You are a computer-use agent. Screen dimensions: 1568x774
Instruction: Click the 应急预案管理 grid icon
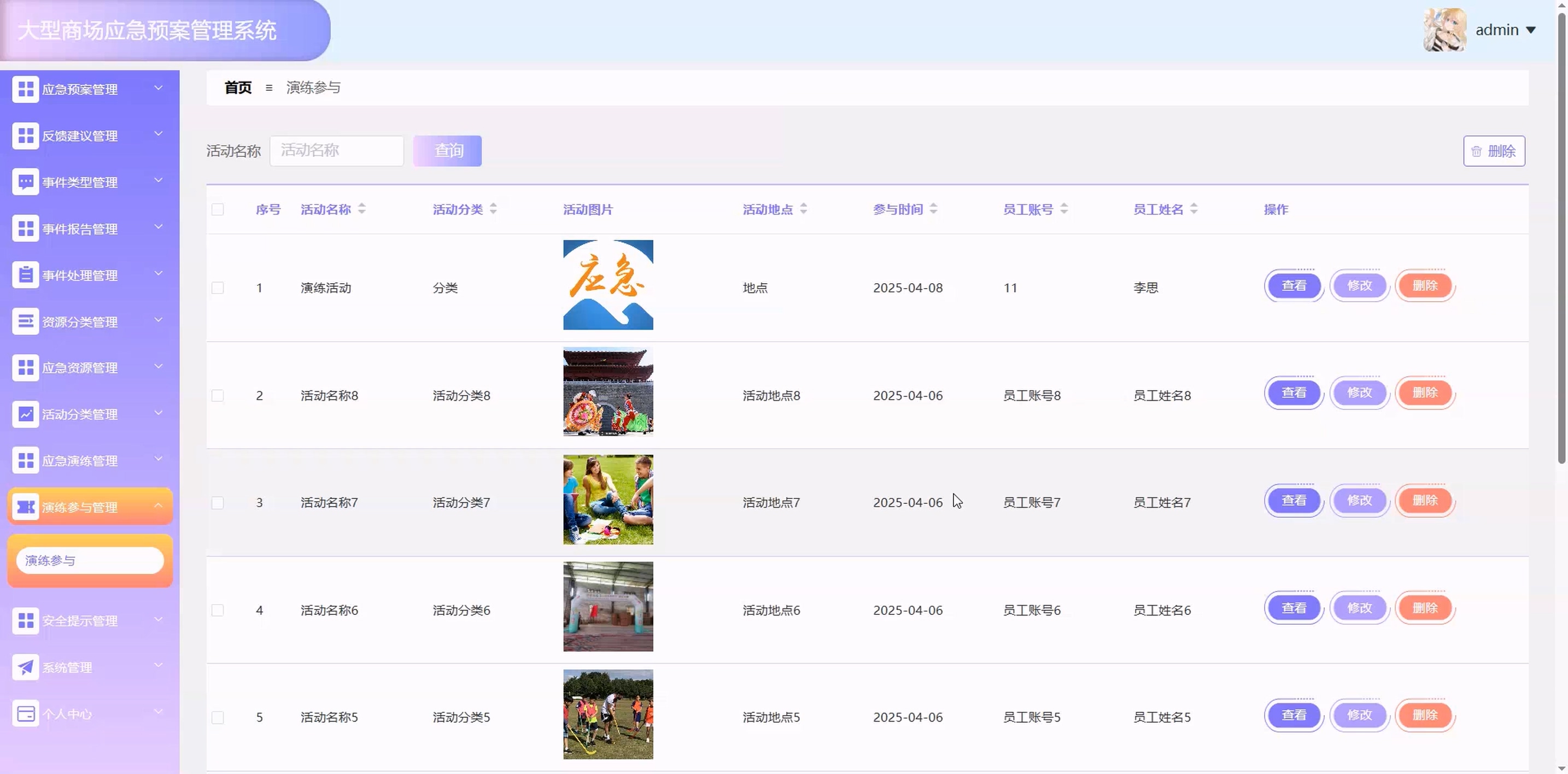pos(26,90)
